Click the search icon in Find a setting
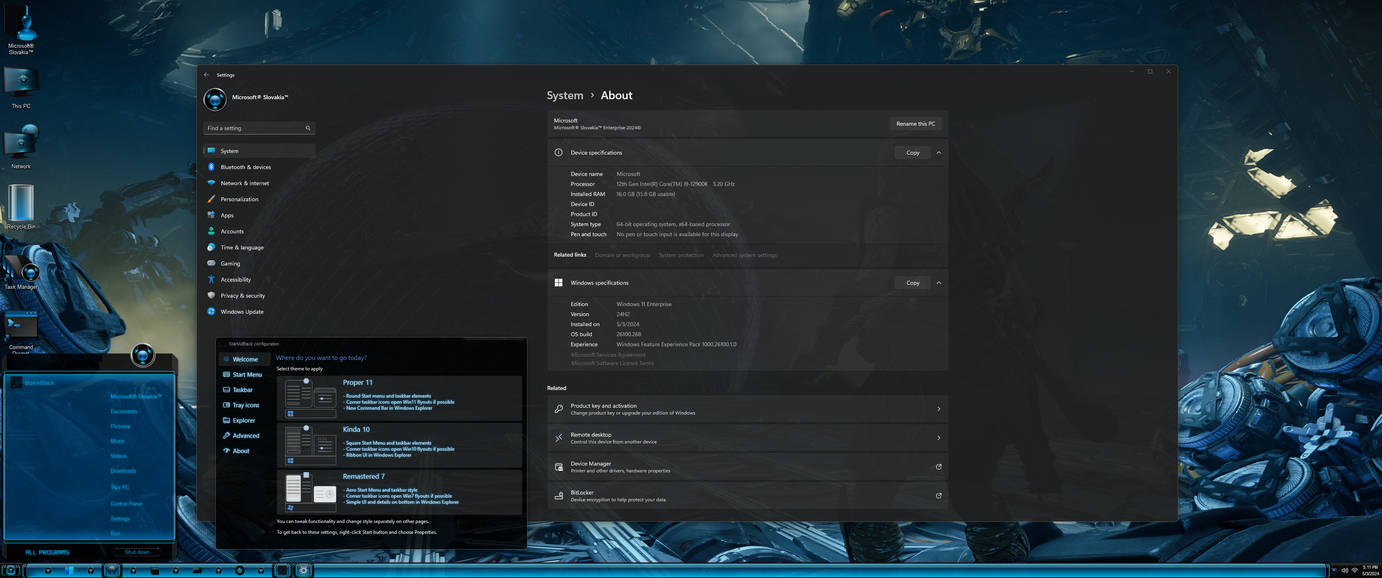The width and height of the screenshot is (1382, 578). coord(308,128)
